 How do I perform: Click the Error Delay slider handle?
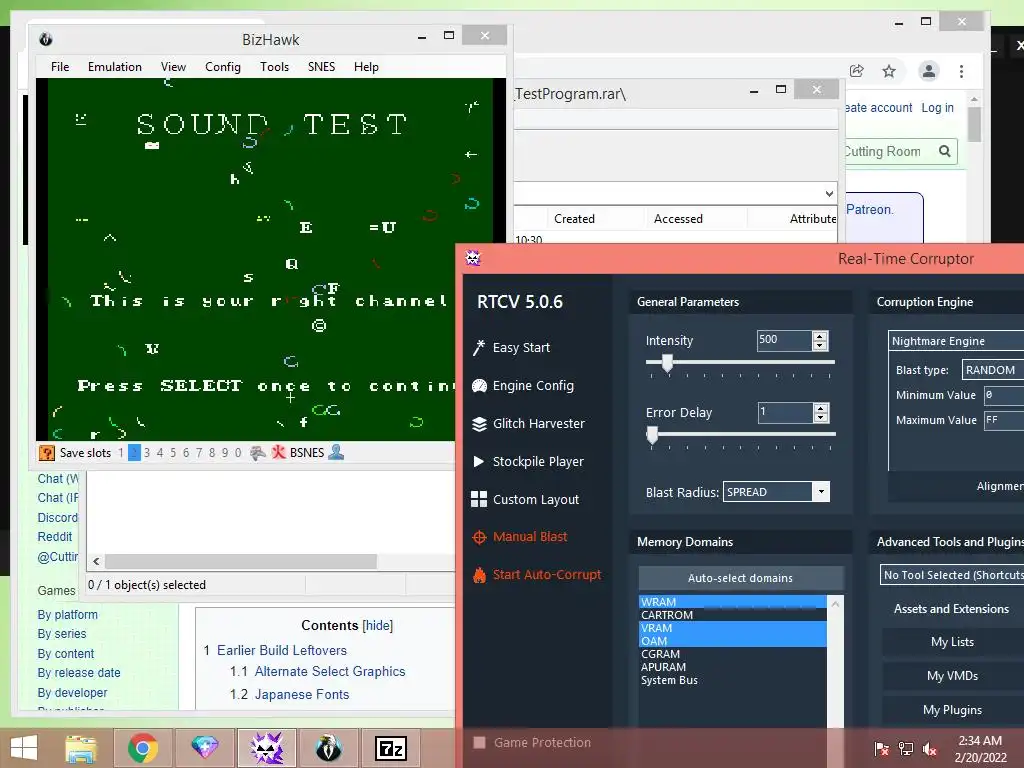click(652, 435)
